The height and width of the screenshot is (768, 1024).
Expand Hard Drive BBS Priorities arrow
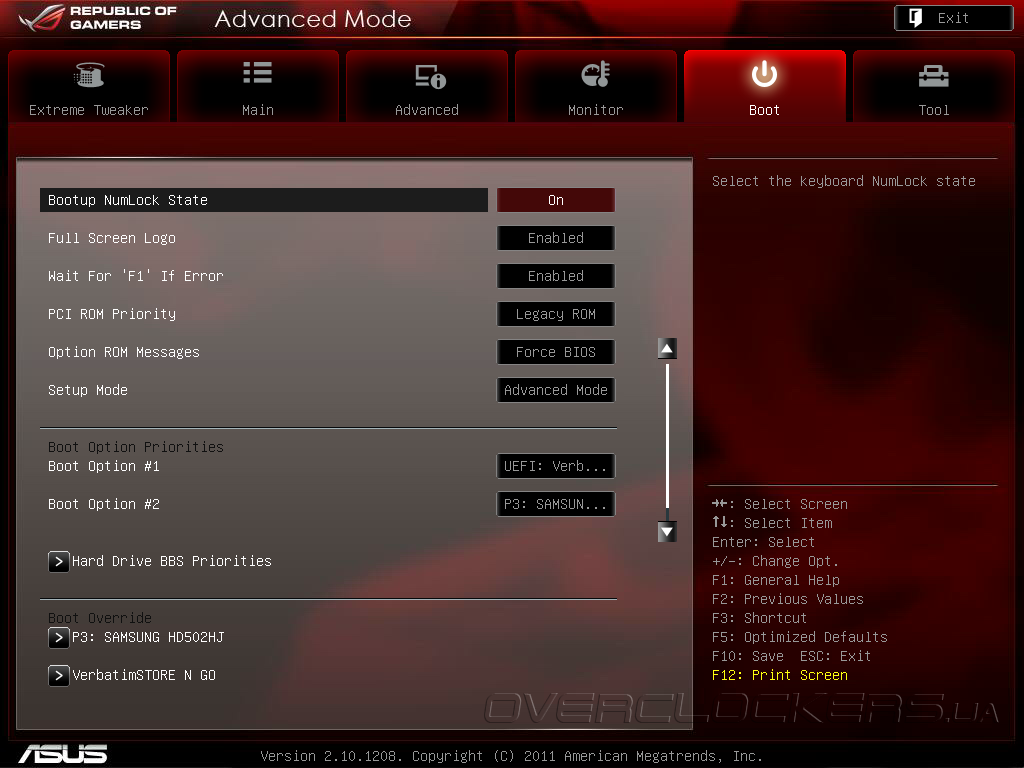(59, 562)
